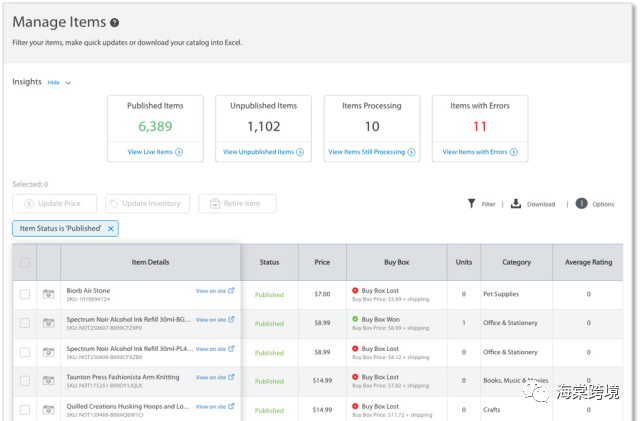Remove the Item Status is 'Published' filter

coord(111,229)
